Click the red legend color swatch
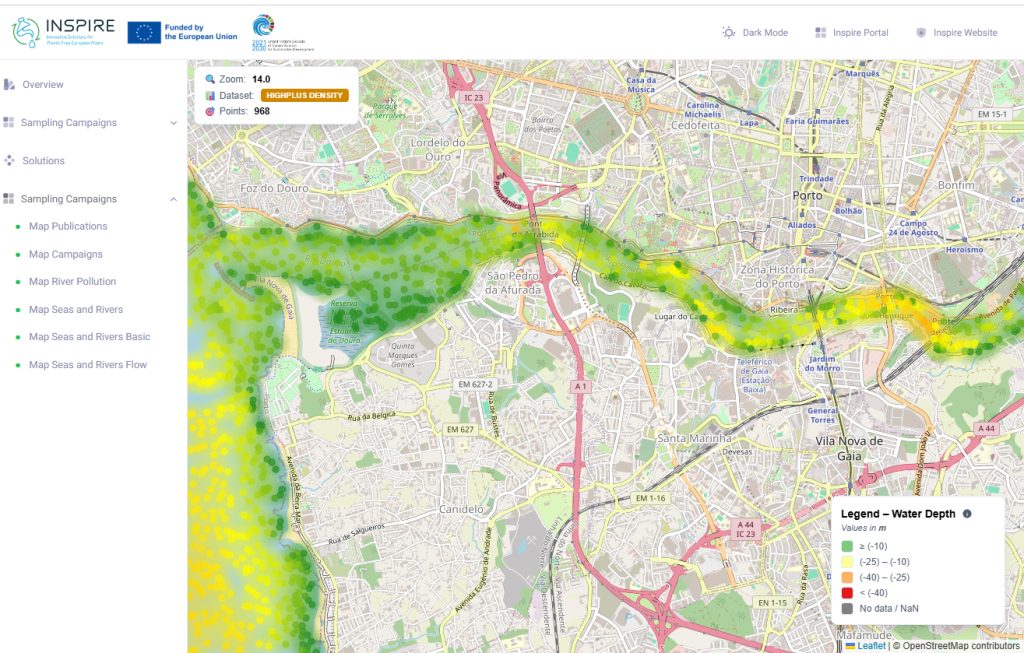The height and width of the screenshot is (653, 1024). [847, 592]
